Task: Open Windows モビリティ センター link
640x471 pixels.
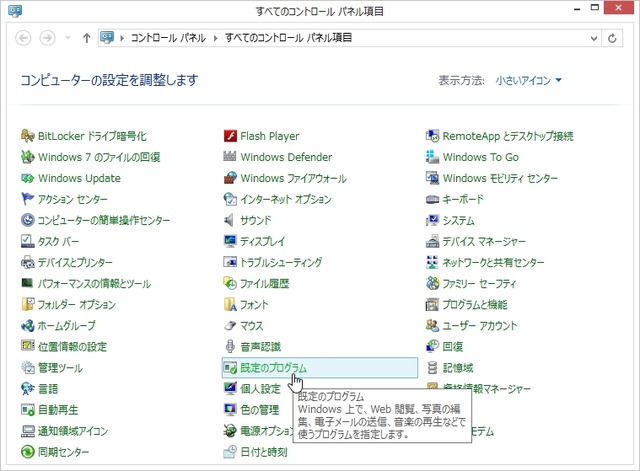Action: click(500, 178)
